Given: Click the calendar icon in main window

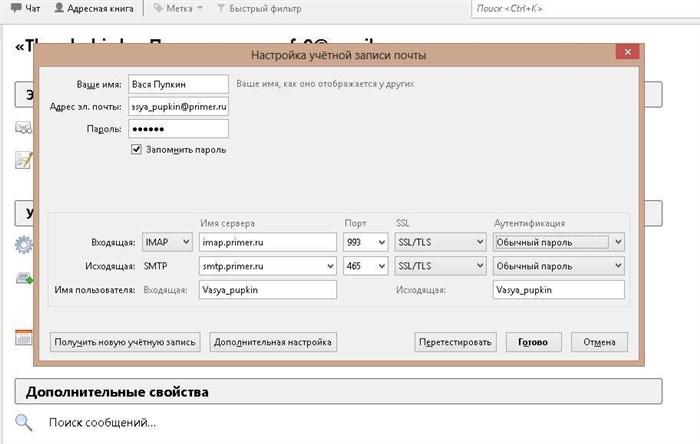Looking at the screenshot, I should tap(24, 337).
